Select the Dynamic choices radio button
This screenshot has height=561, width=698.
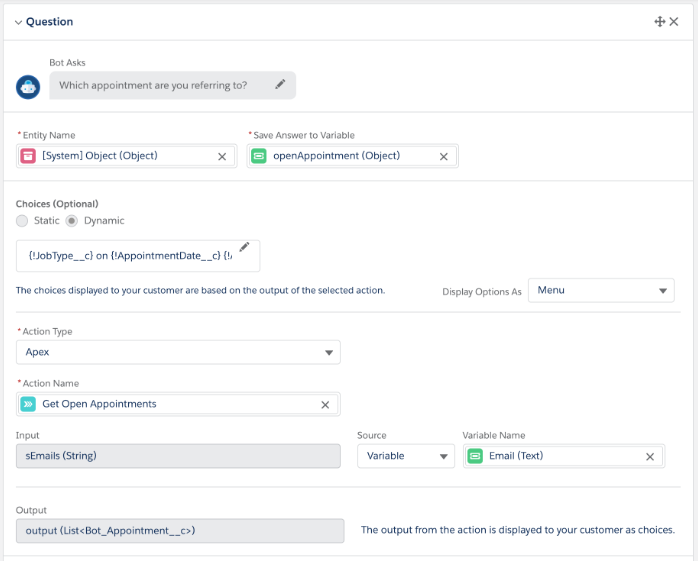(72, 220)
